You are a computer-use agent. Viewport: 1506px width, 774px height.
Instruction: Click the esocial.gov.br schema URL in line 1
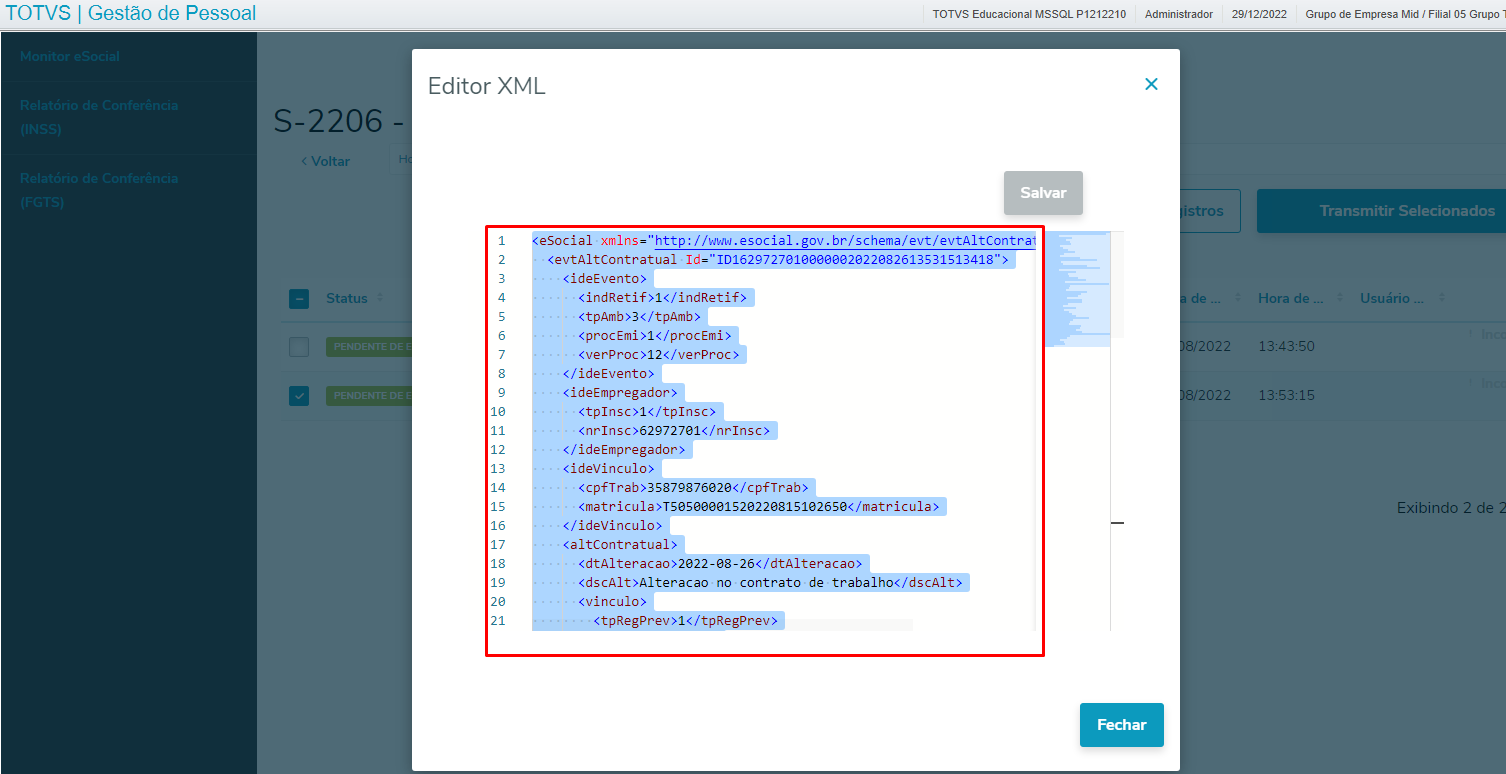click(844, 241)
